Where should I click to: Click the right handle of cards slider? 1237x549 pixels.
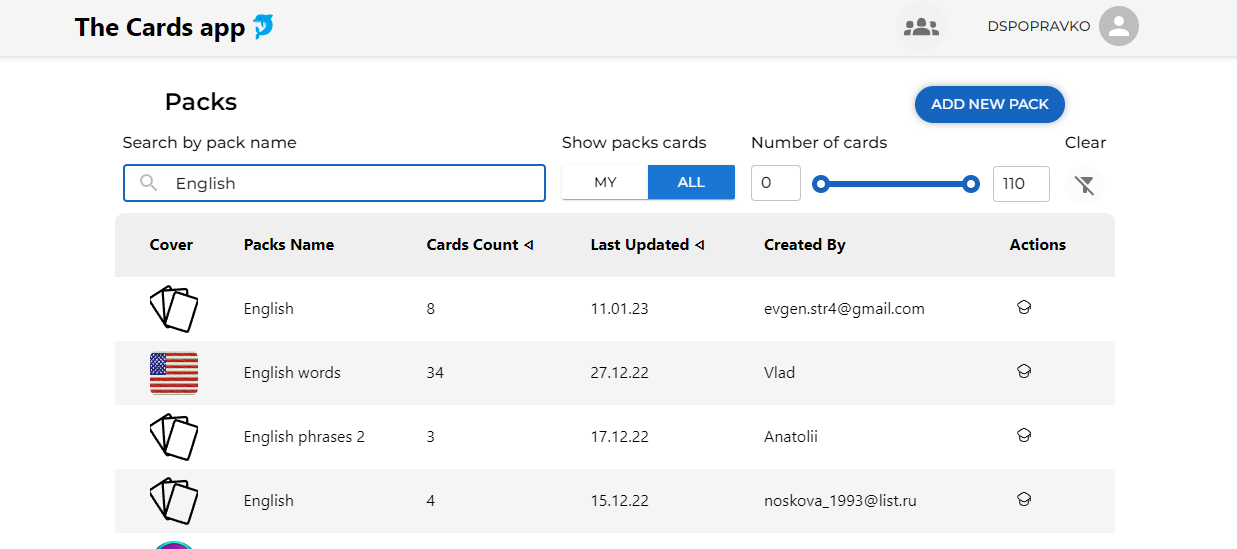pos(970,184)
